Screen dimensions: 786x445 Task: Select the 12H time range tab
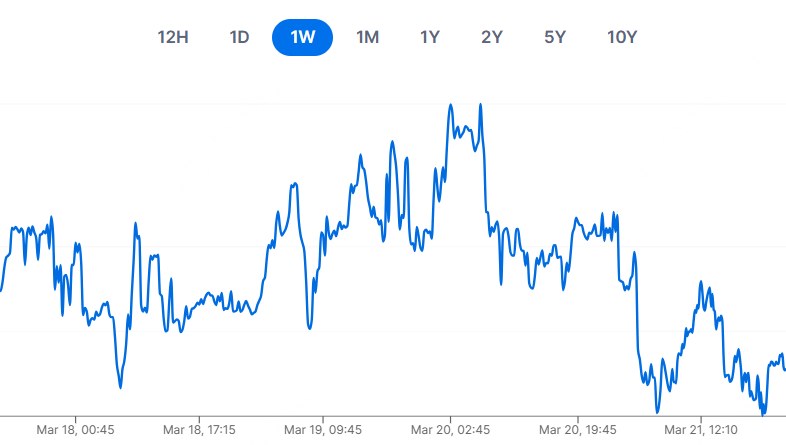173,38
